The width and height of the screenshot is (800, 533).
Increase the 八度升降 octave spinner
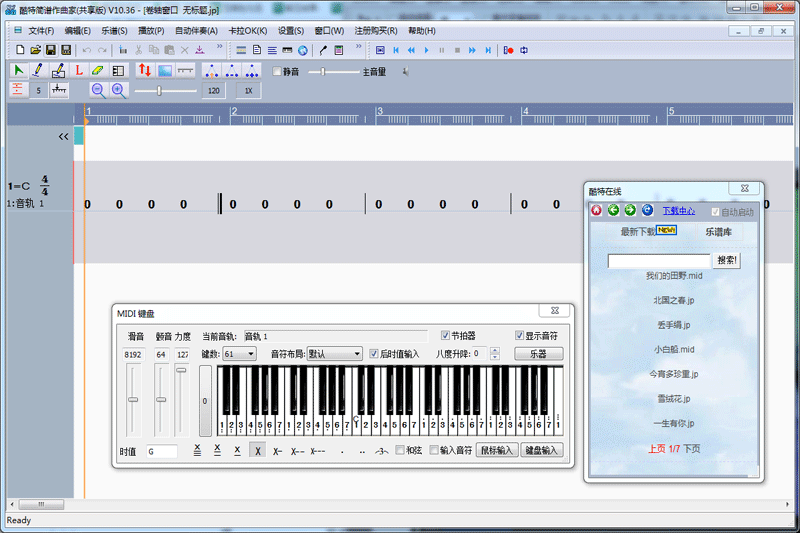[495, 350]
